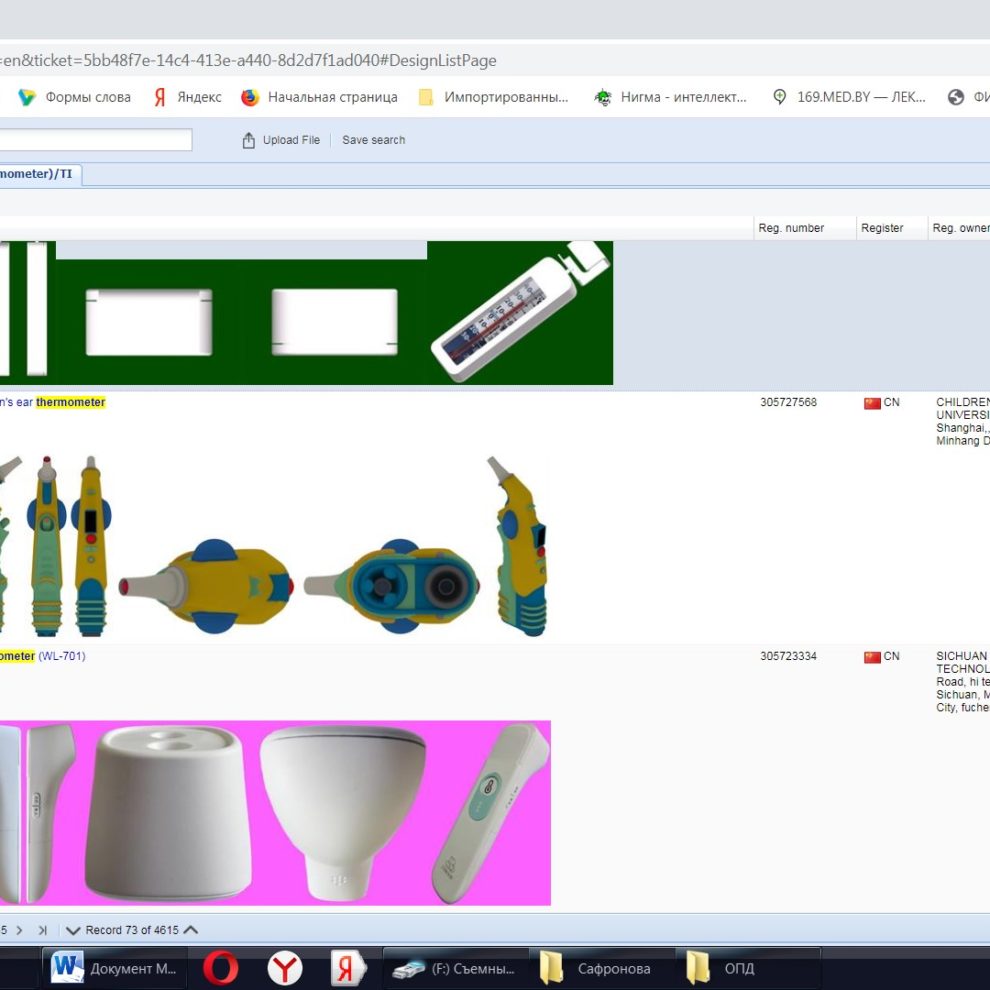The image size is (990, 990).
Task: Go to the next results page arrow
Action: point(19,930)
